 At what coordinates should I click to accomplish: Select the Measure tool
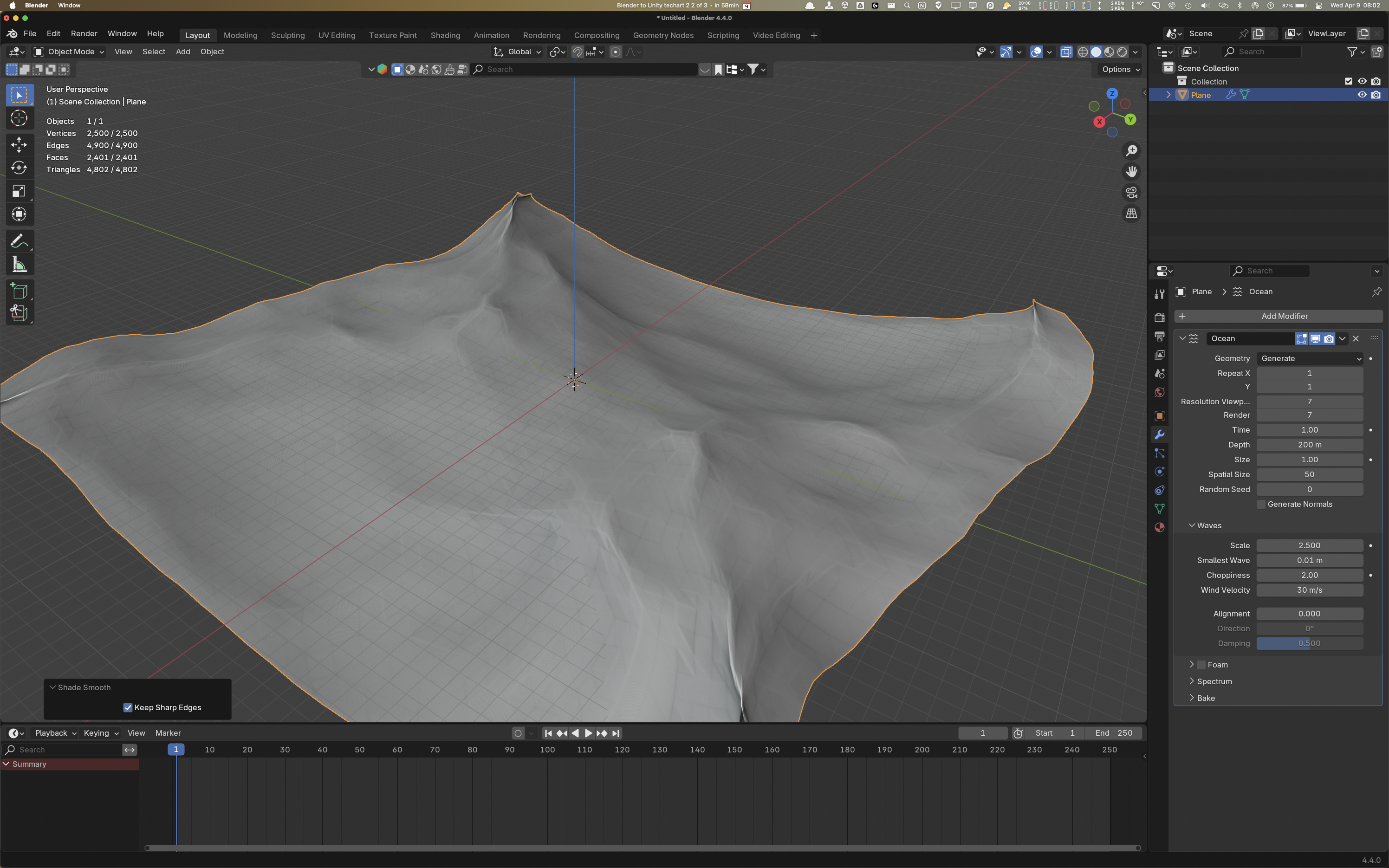[19, 265]
